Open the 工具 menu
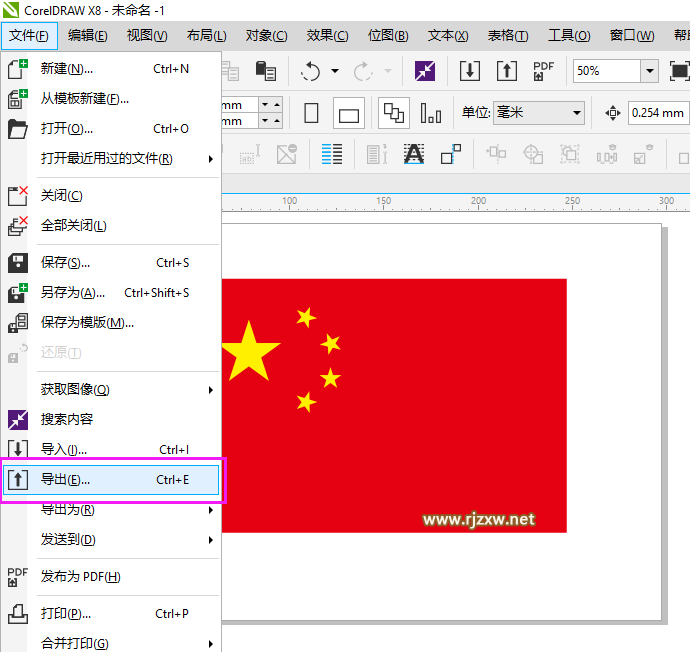The width and height of the screenshot is (690, 652). coord(569,36)
